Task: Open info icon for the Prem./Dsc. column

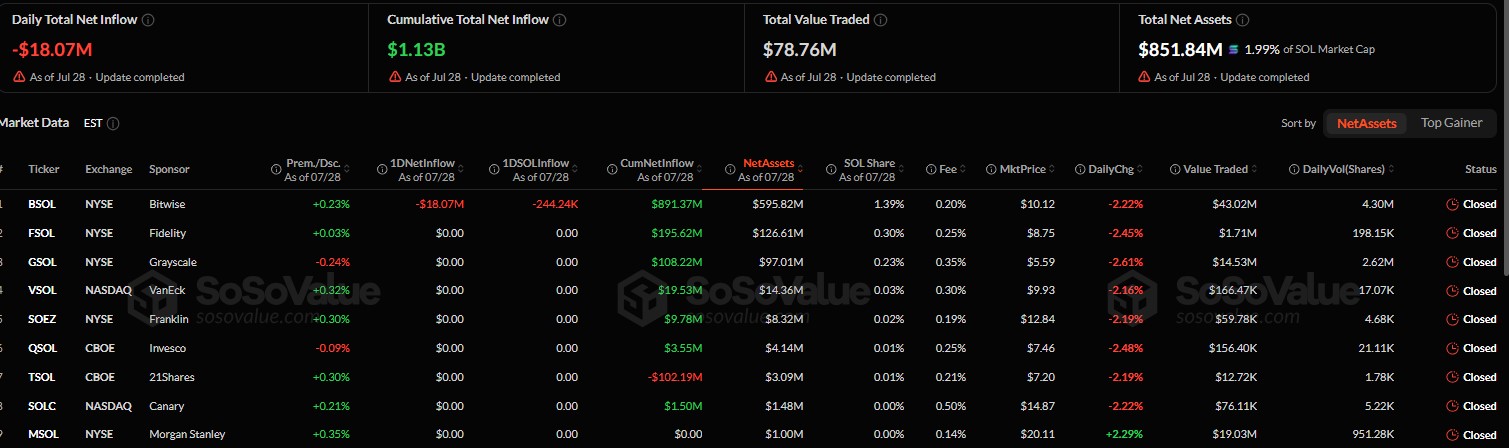Action: coord(276,169)
